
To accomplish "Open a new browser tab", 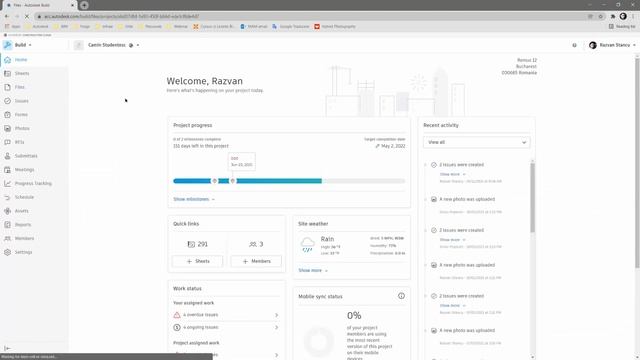I will tap(84, 5).
